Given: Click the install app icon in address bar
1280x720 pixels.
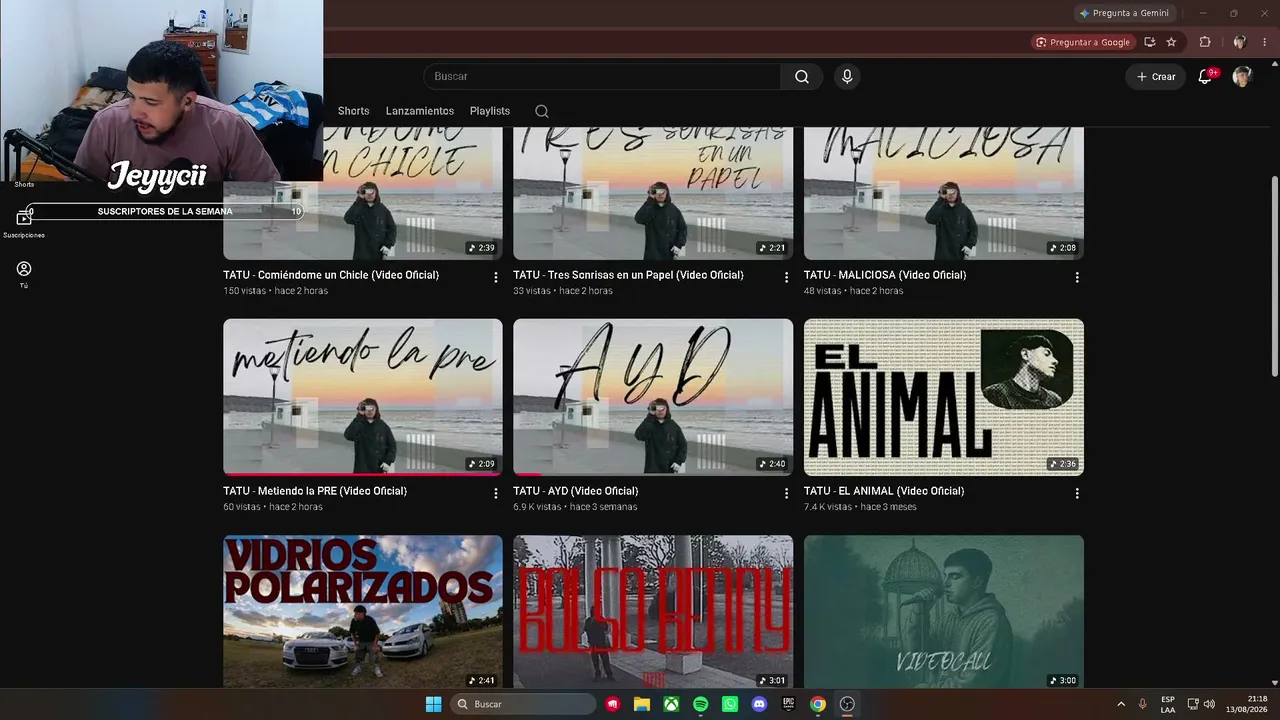Looking at the screenshot, I should [x=1149, y=42].
